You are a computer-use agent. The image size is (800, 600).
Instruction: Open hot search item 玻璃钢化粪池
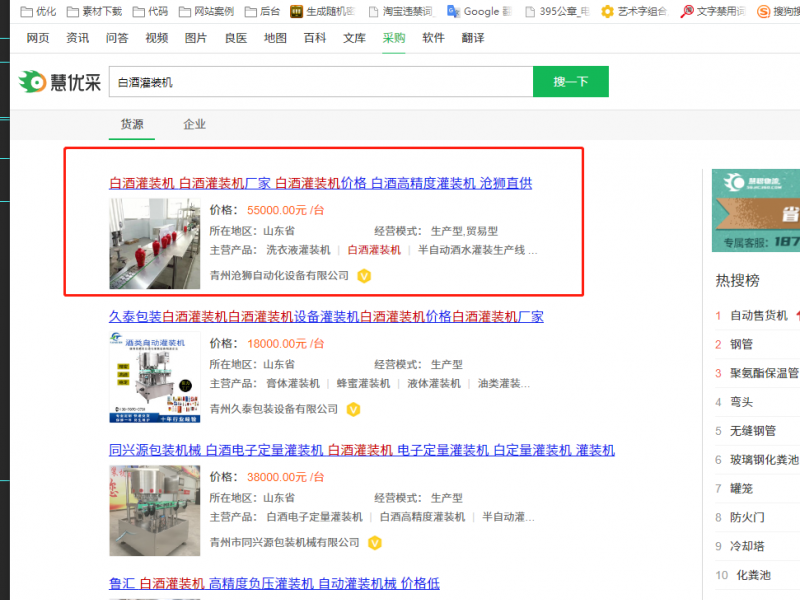764,460
